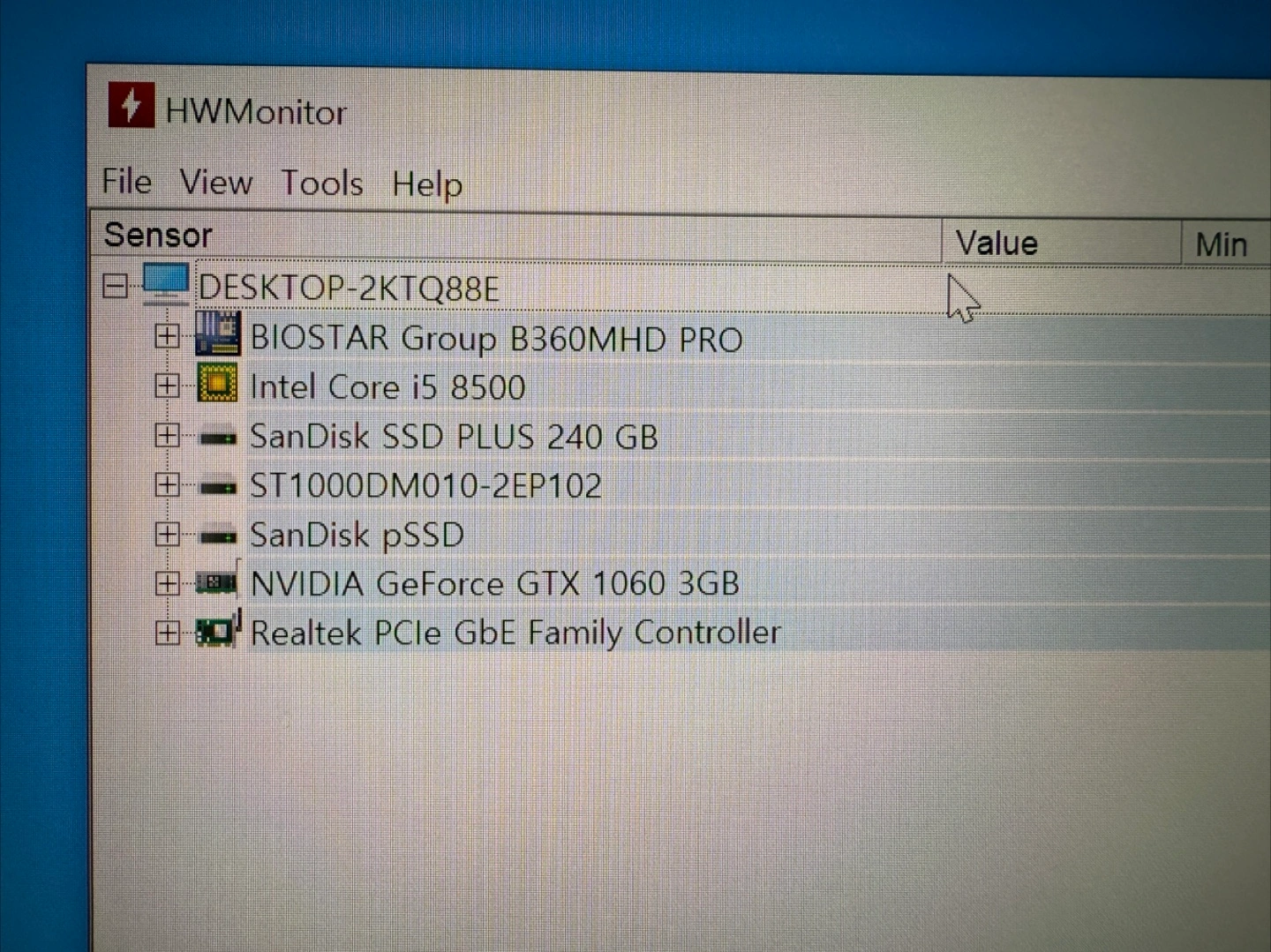This screenshot has width=1271, height=952.
Task: Click the SanDisk SSD PLUS drive icon
Action: [x=217, y=437]
